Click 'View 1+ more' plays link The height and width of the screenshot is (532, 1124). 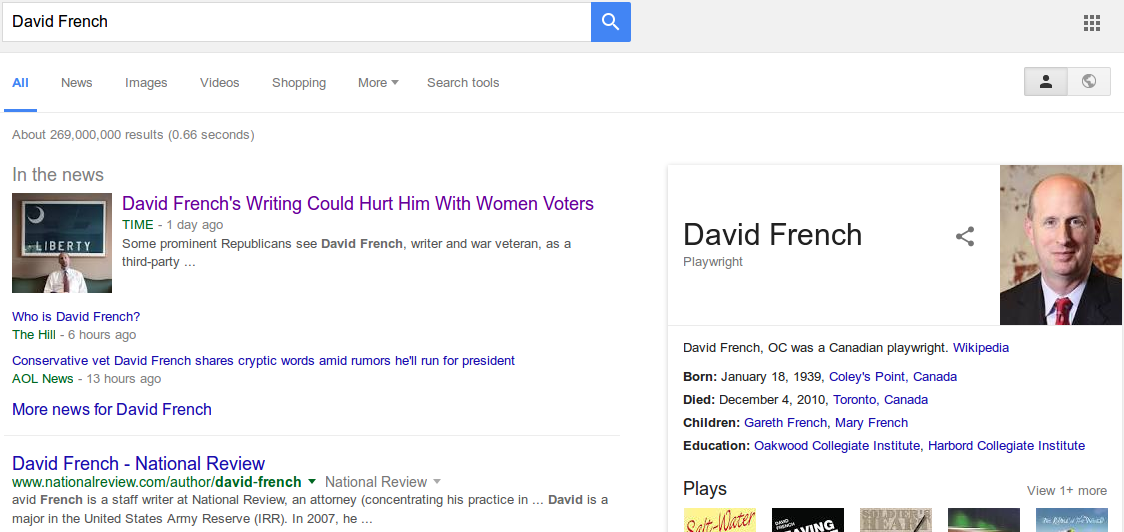[x=1066, y=490]
